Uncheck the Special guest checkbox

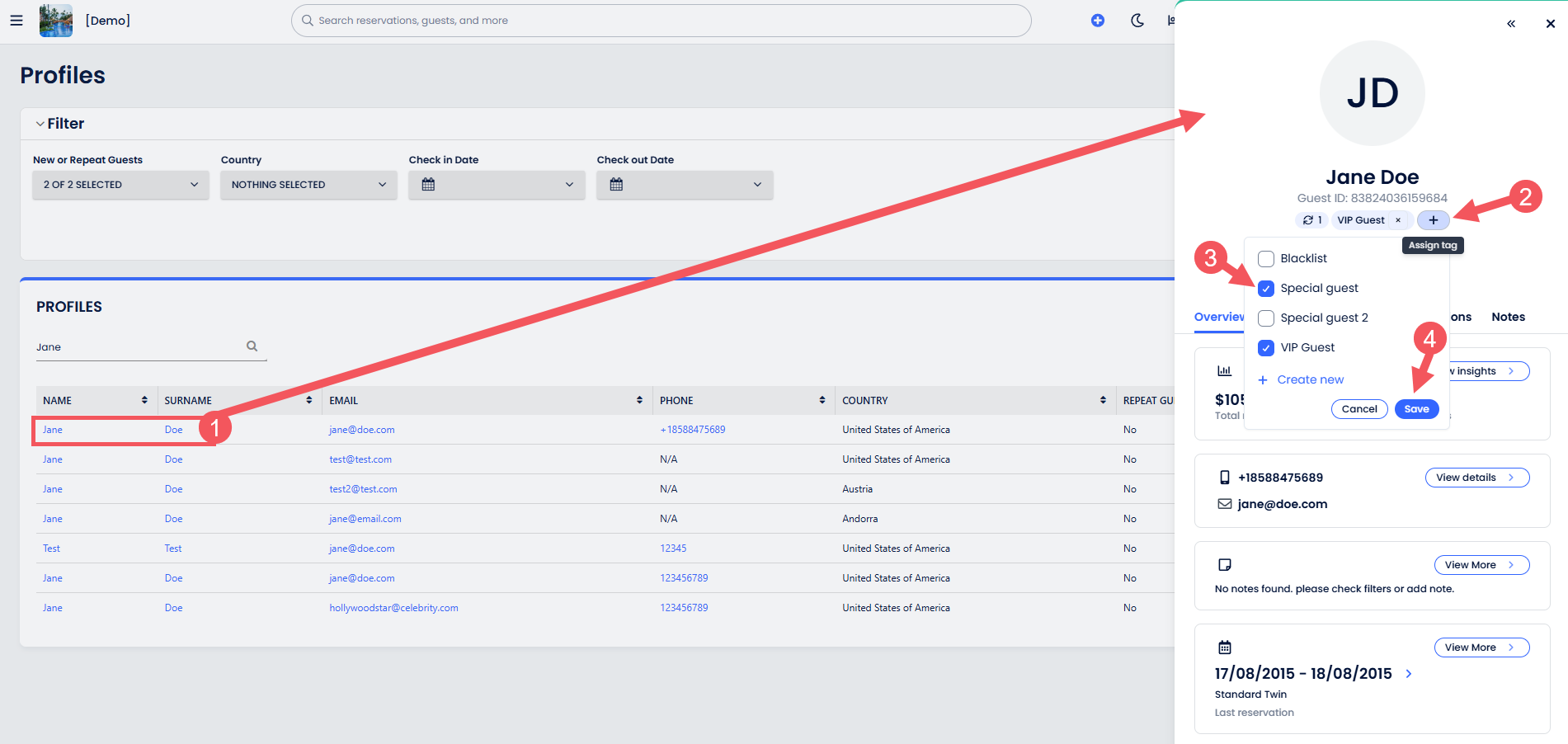click(x=1266, y=289)
